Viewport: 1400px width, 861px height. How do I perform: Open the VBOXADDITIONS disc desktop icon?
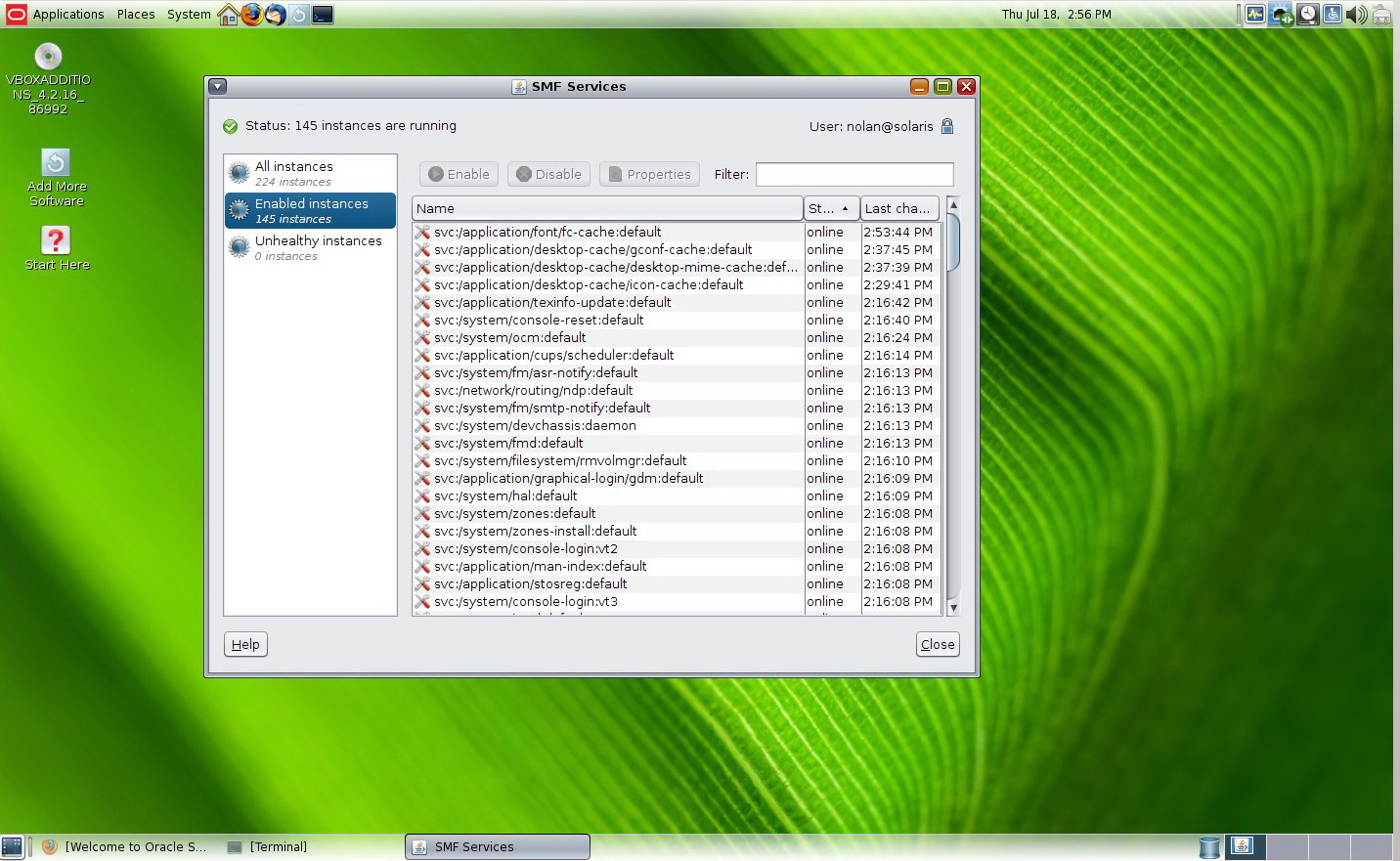click(x=48, y=78)
